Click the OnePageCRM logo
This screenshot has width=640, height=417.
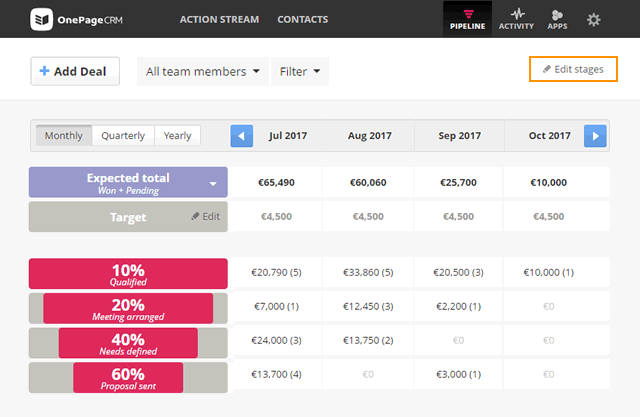pos(76,20)
